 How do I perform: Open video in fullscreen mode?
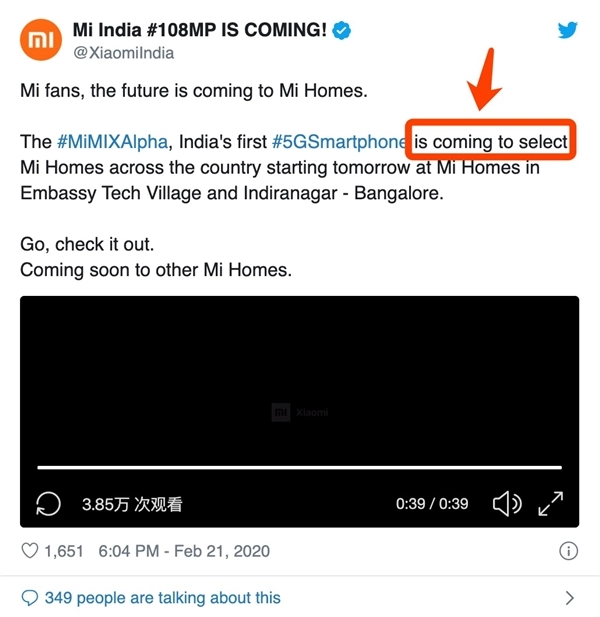coord(550,503)
